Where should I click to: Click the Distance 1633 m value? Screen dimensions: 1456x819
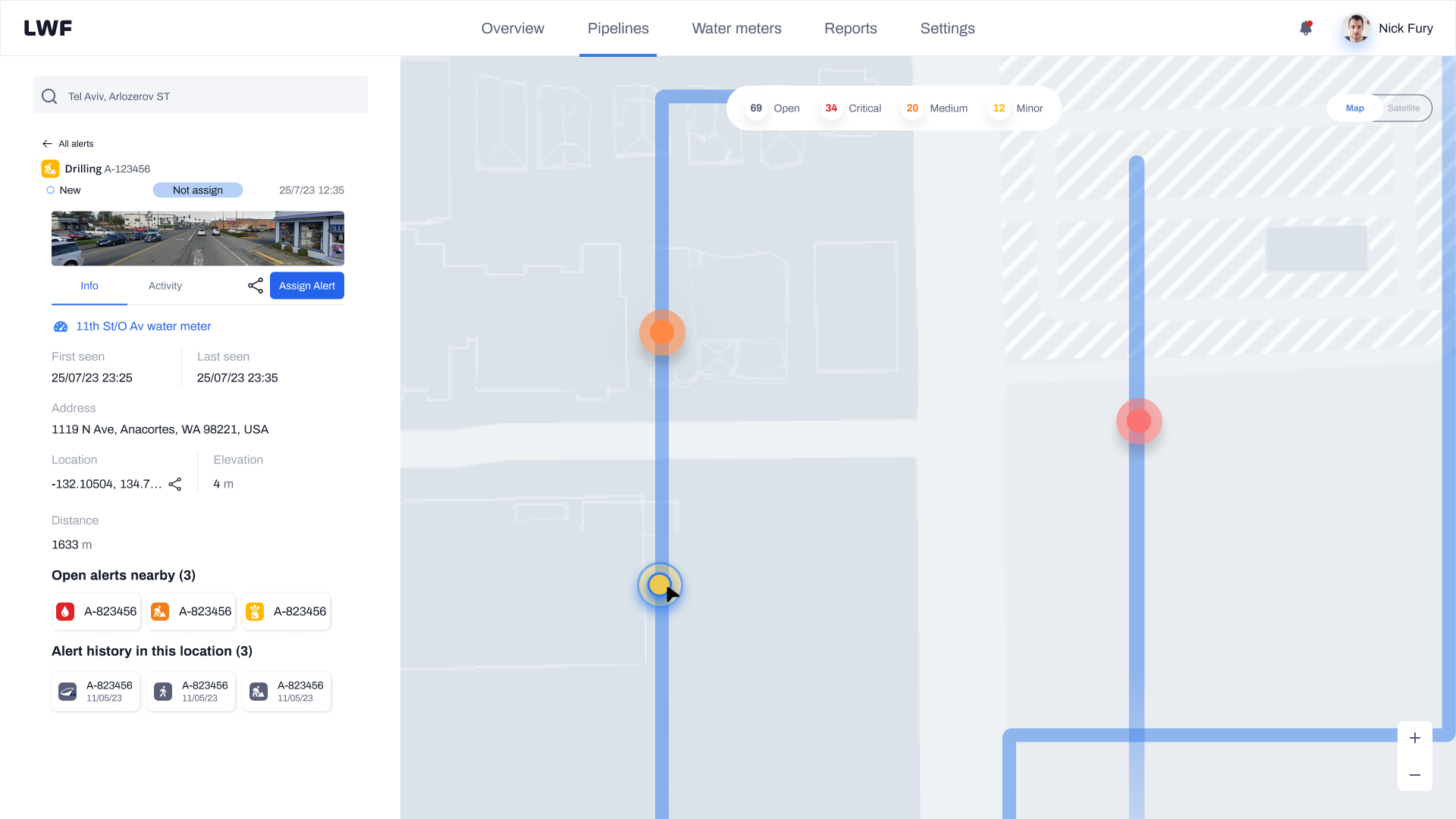[x=71, y=544]
